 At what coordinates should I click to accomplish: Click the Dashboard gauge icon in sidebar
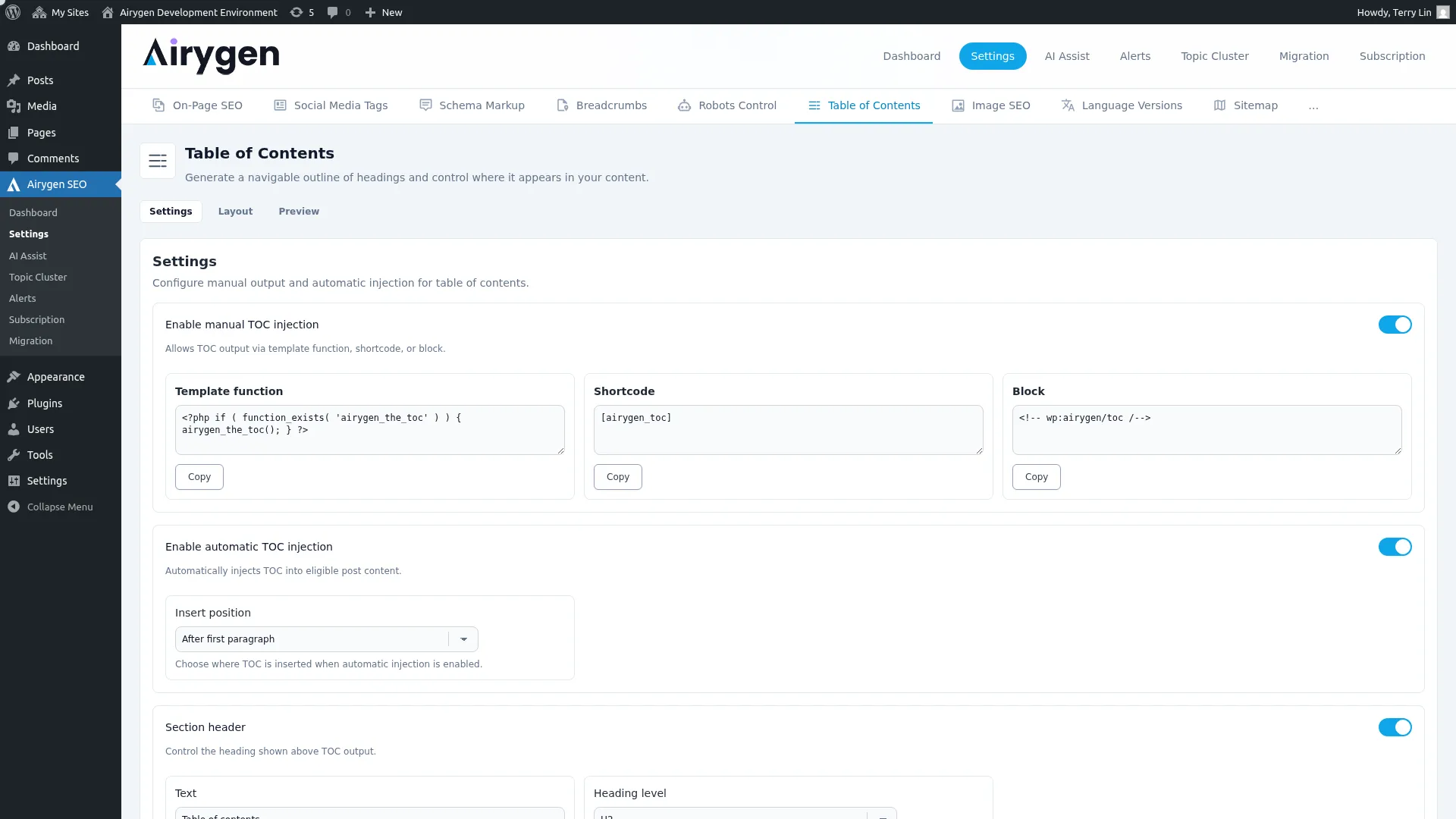click(x=14, y=46)
